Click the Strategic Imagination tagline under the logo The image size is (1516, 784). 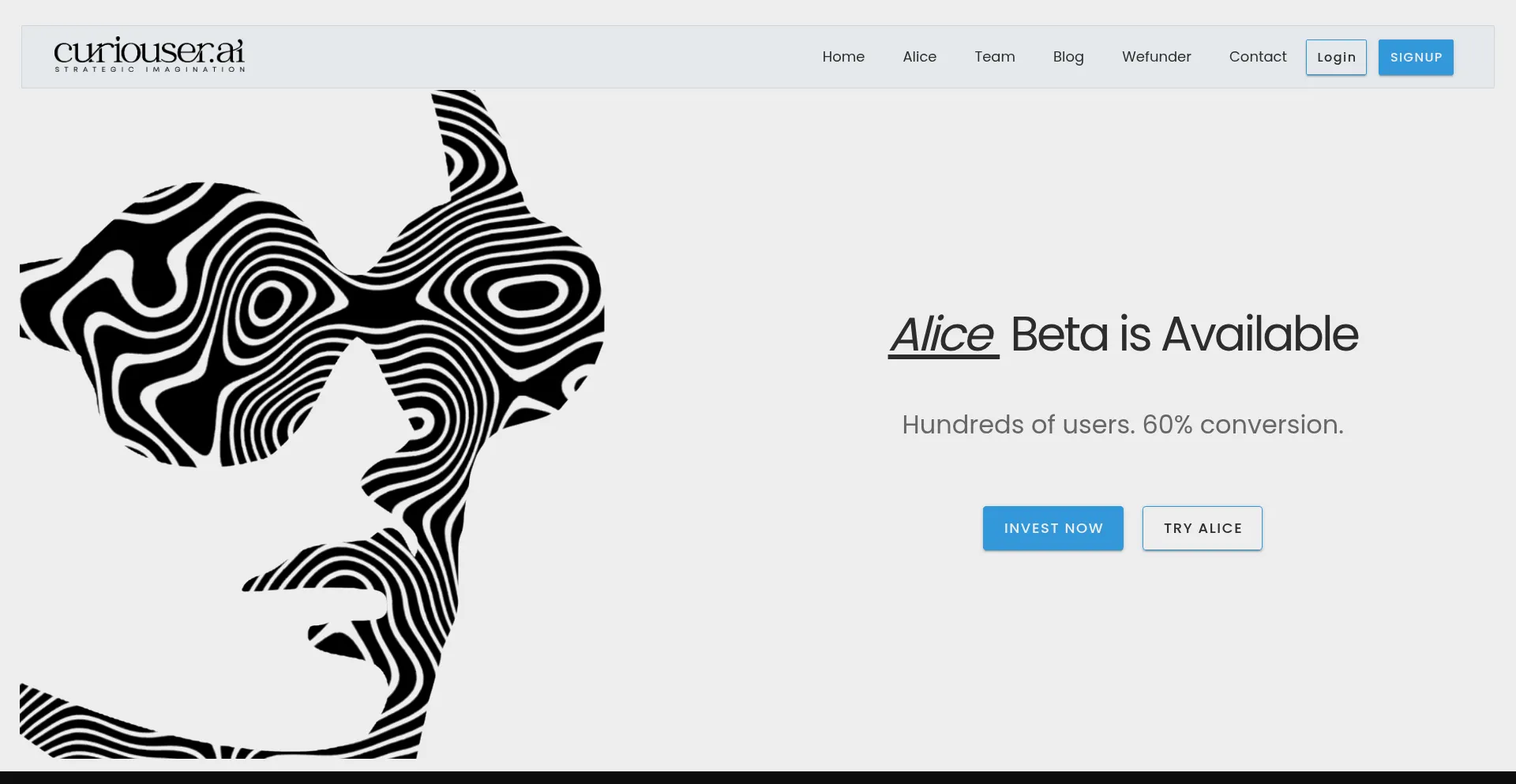click(149, 69)
